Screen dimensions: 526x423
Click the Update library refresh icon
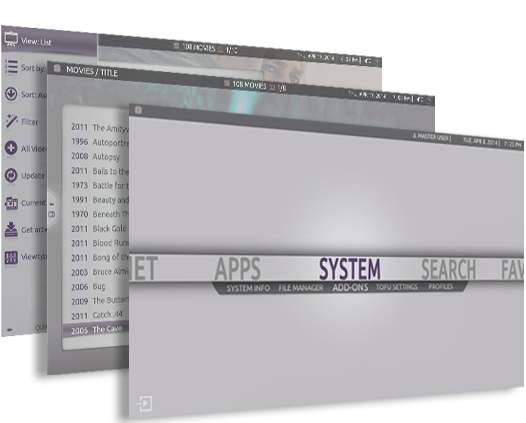tap(11, 175)
